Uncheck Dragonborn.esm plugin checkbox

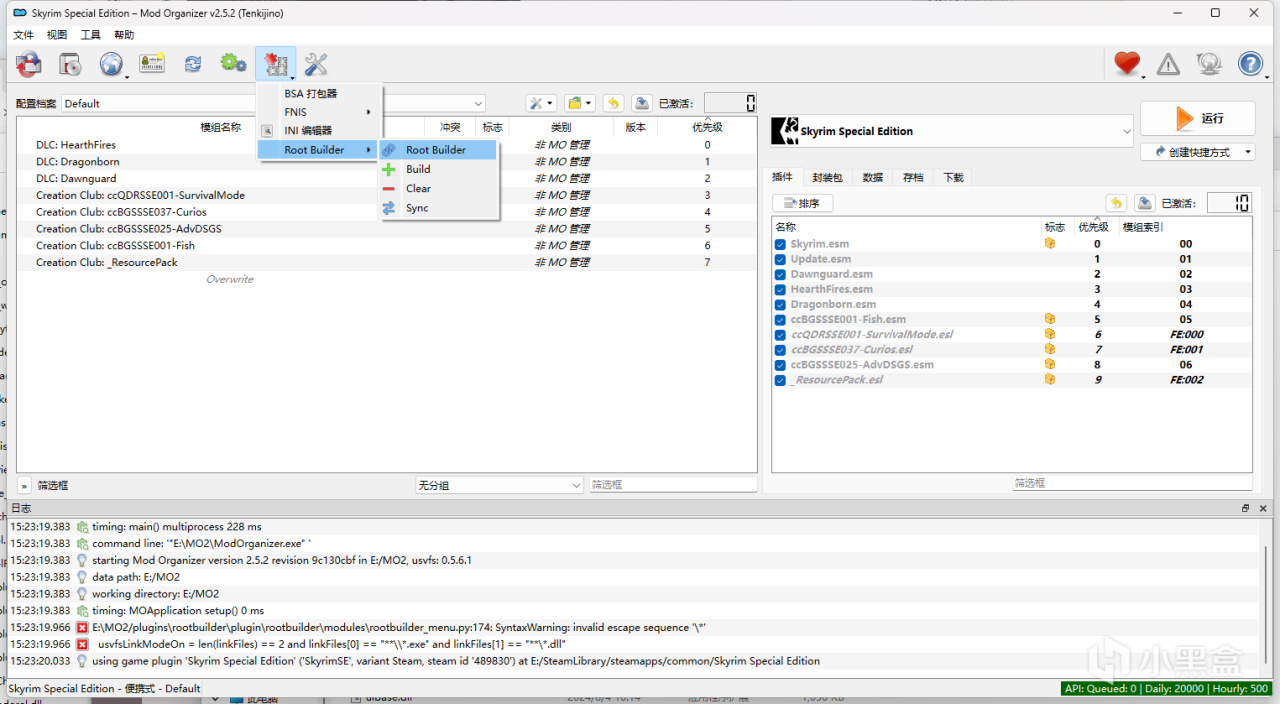tap(780, 304)
